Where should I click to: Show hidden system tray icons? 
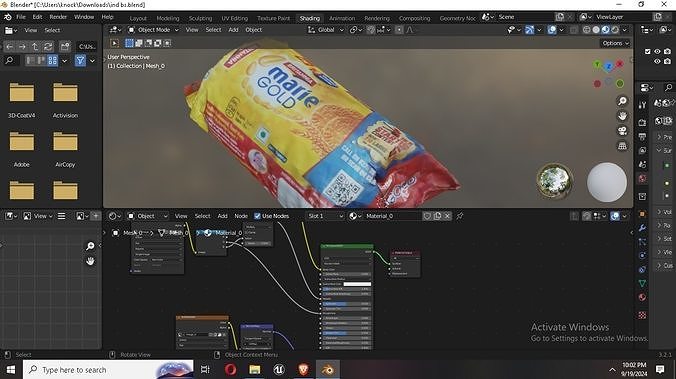pos(612,370)
